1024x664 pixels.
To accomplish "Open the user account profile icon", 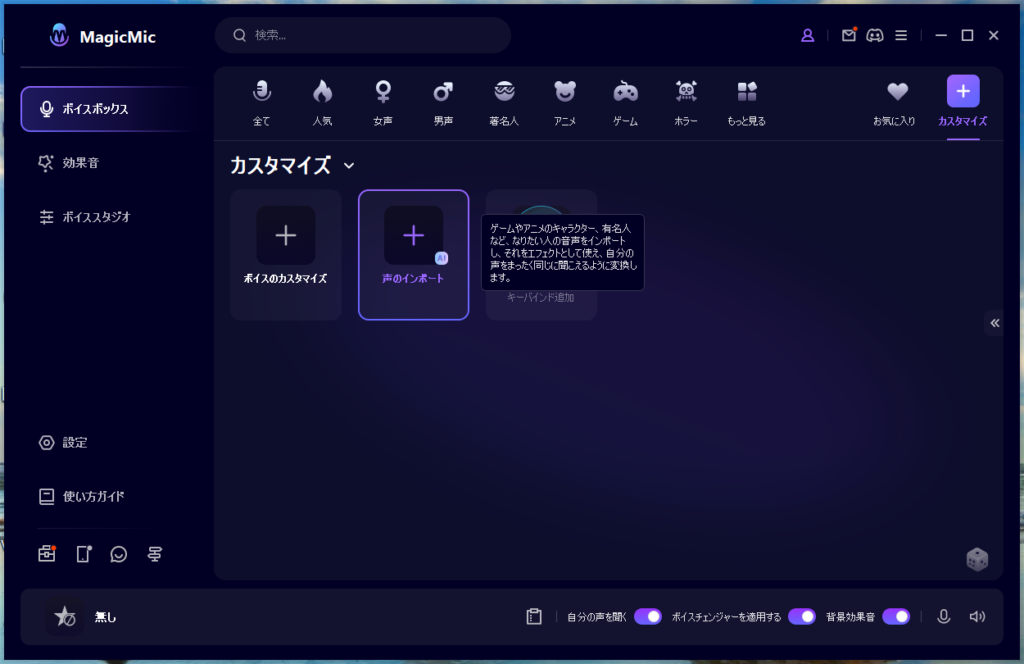I will (808, 35).
